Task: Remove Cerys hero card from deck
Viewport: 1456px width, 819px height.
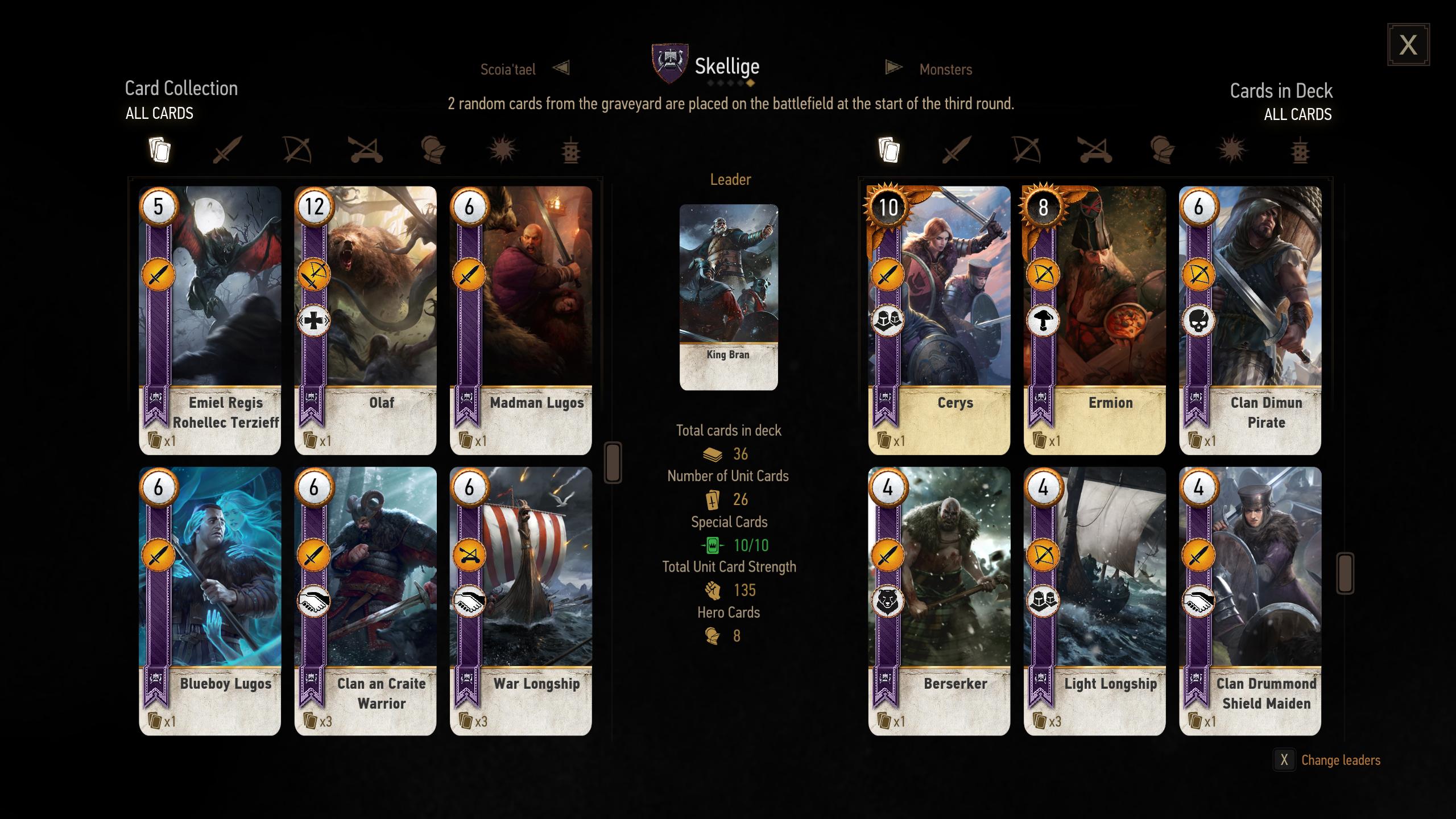Action: click(939, 320)
